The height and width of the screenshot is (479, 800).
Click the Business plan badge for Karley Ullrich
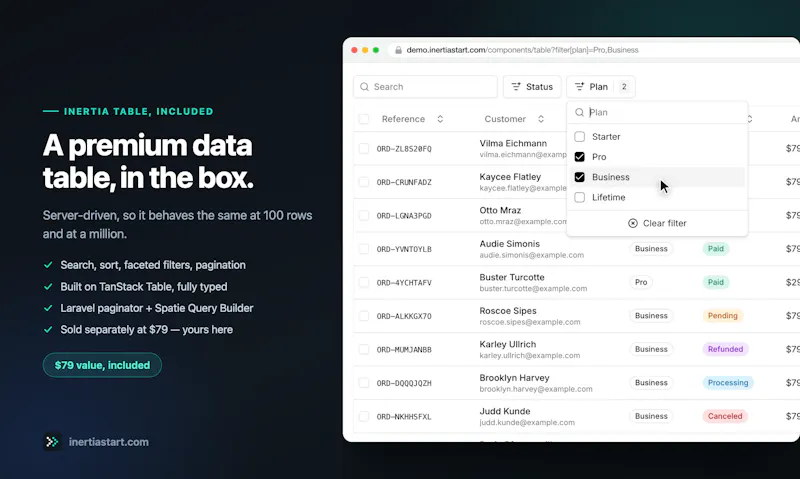coord(651,349)
